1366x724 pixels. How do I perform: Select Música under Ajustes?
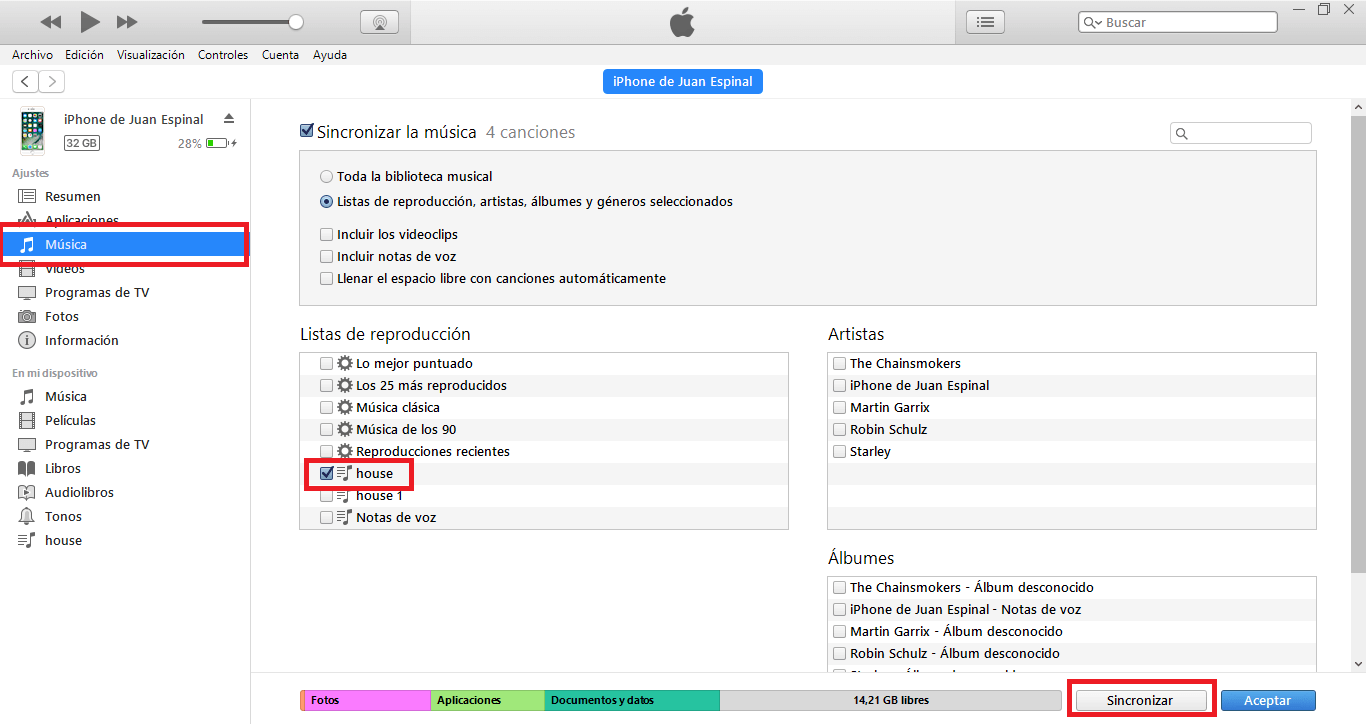pyautogui.click(x=124, y=244)
